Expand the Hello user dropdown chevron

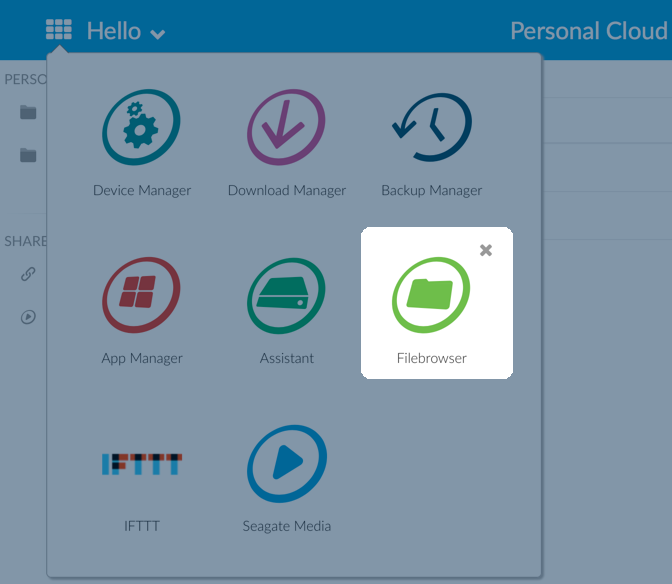click(158, 34)
